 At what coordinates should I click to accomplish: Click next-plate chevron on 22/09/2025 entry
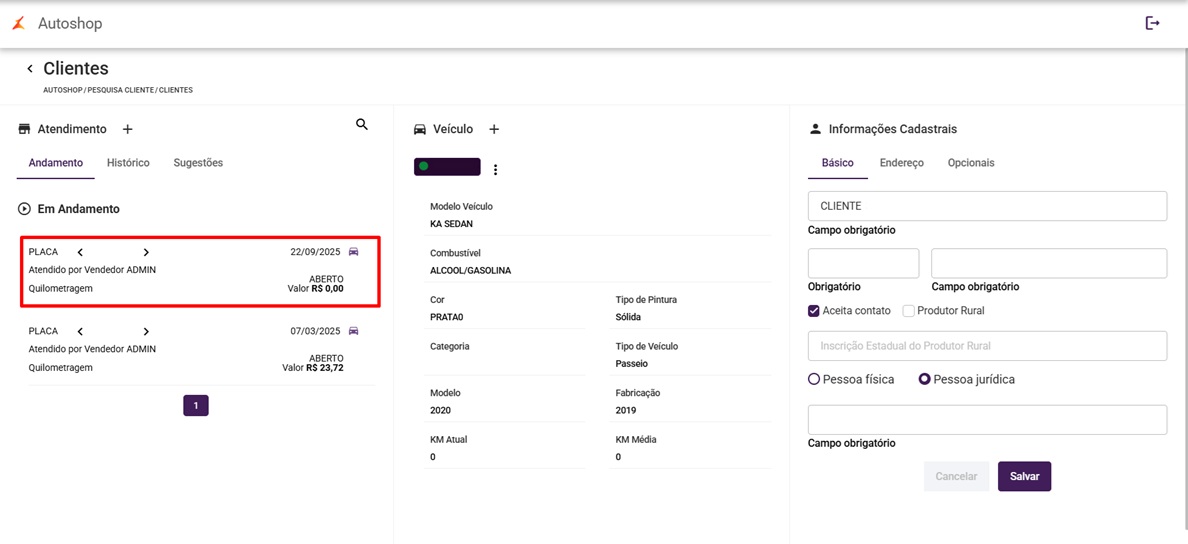146,252
